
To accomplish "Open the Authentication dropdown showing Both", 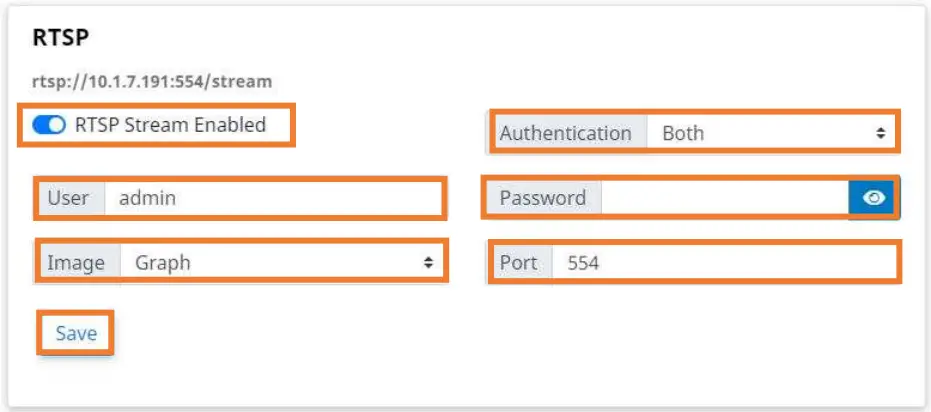I will [768, 133].
